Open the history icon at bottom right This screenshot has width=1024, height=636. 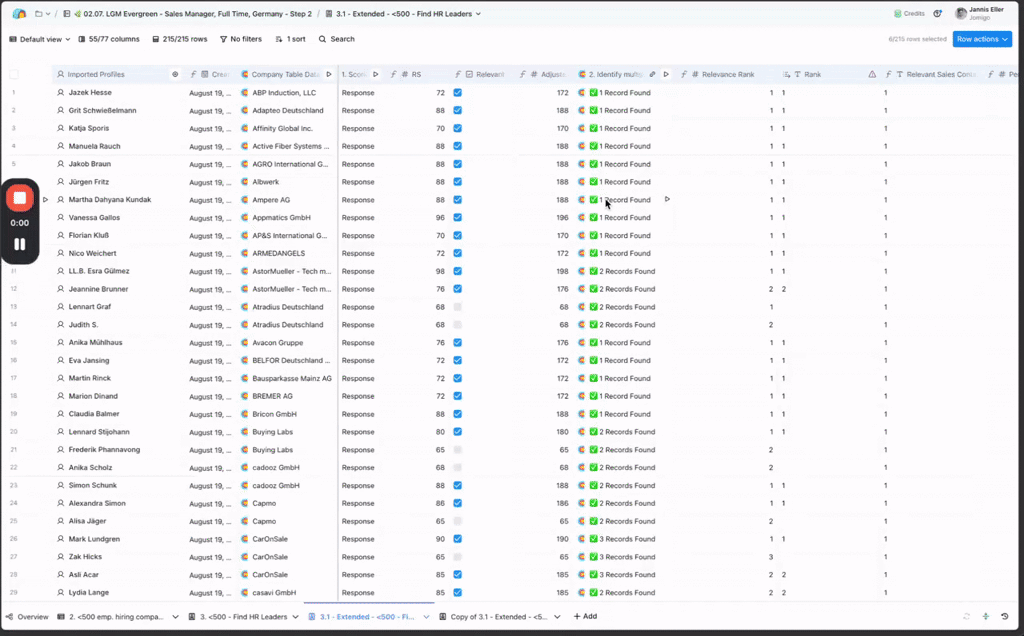point(1005,616)
